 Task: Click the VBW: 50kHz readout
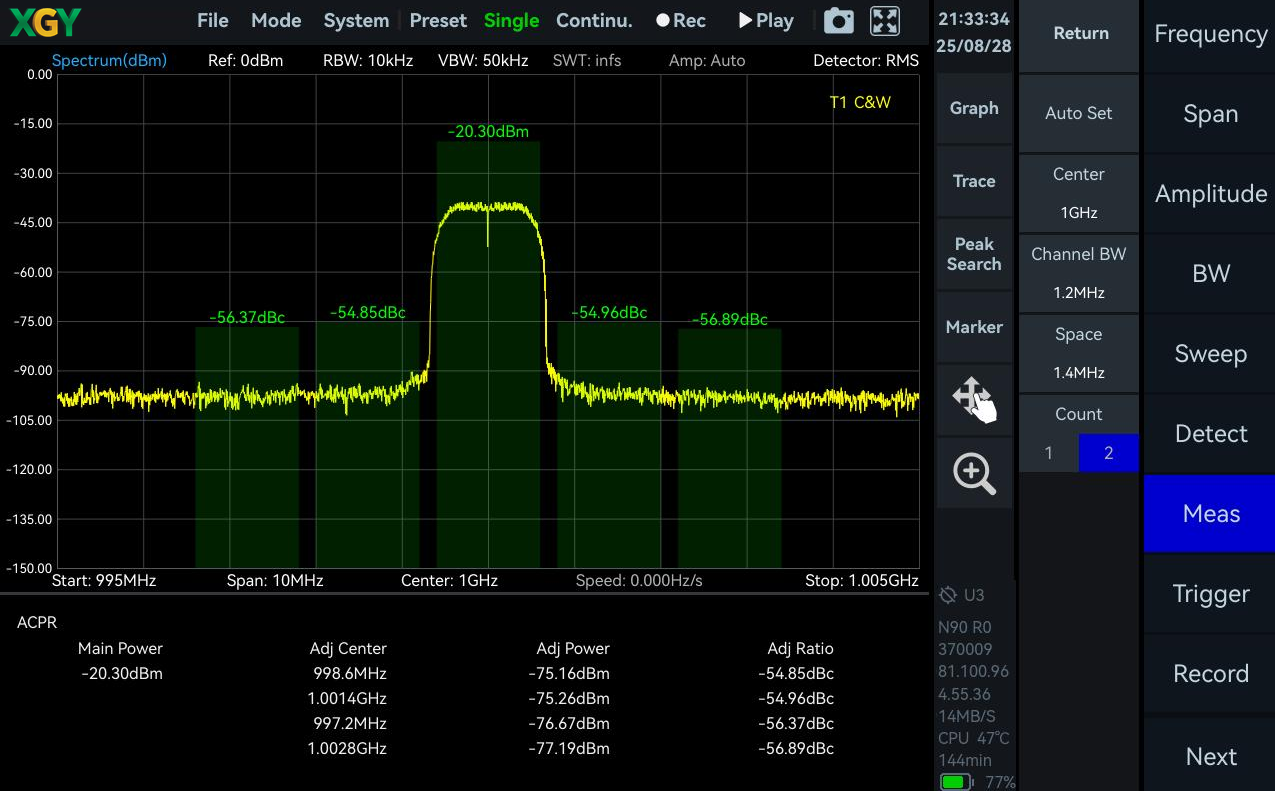pos(483,60)
